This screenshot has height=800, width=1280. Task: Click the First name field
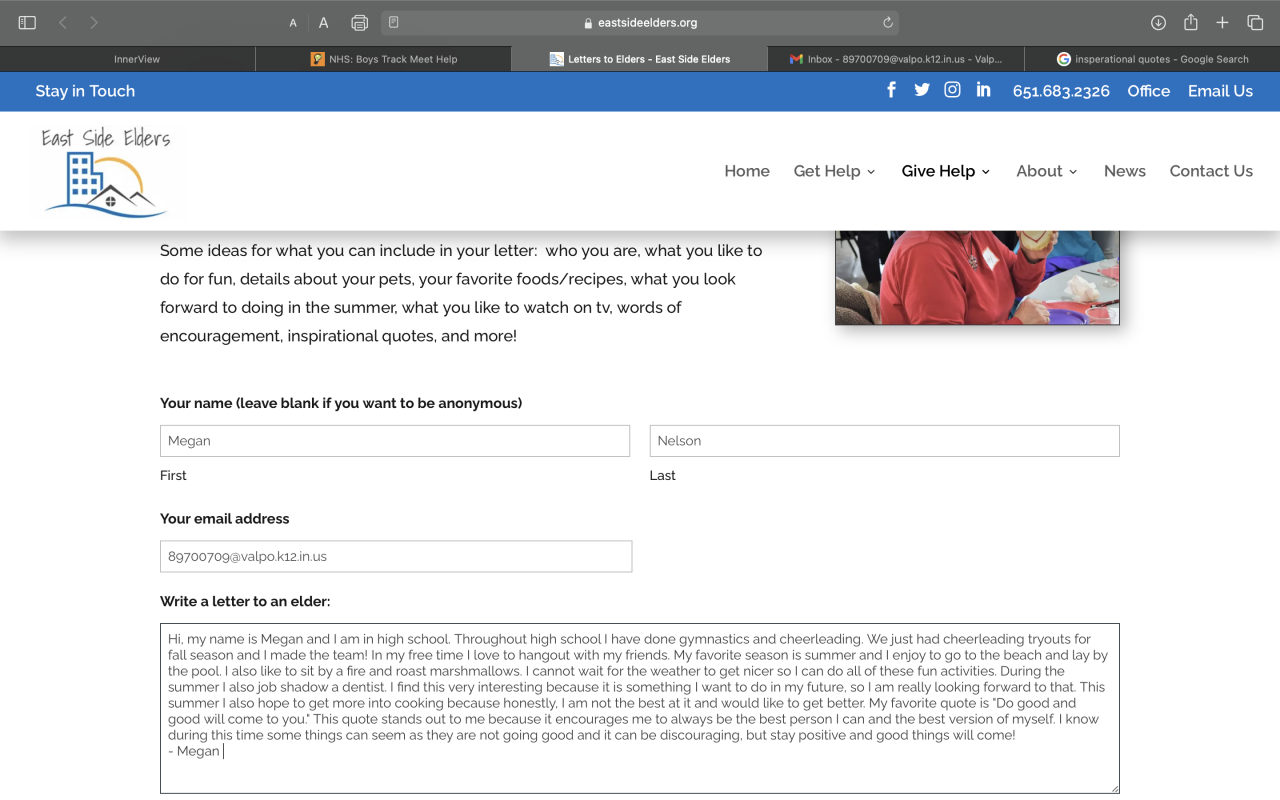(x=395, y=441)
